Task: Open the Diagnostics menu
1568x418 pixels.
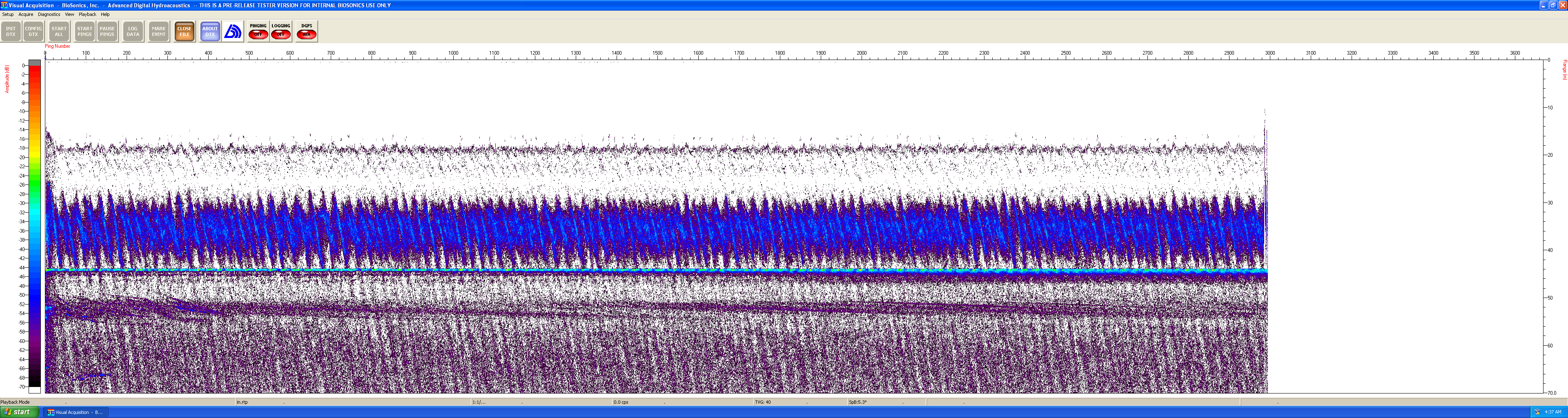Action: (49, 14)
